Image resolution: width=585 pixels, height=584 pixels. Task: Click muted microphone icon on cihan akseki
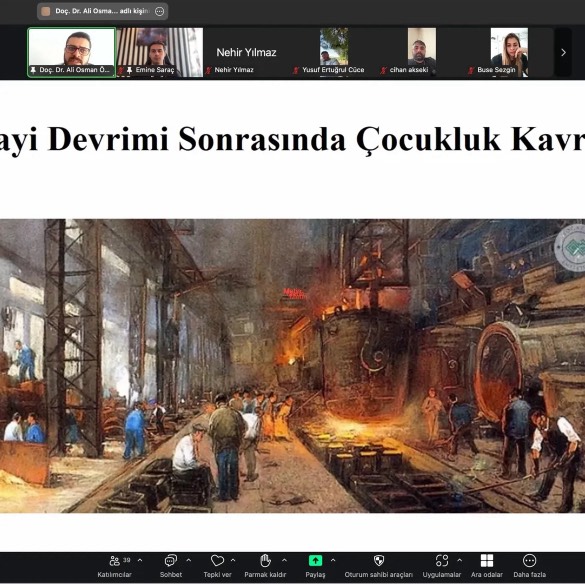point(384,70)
